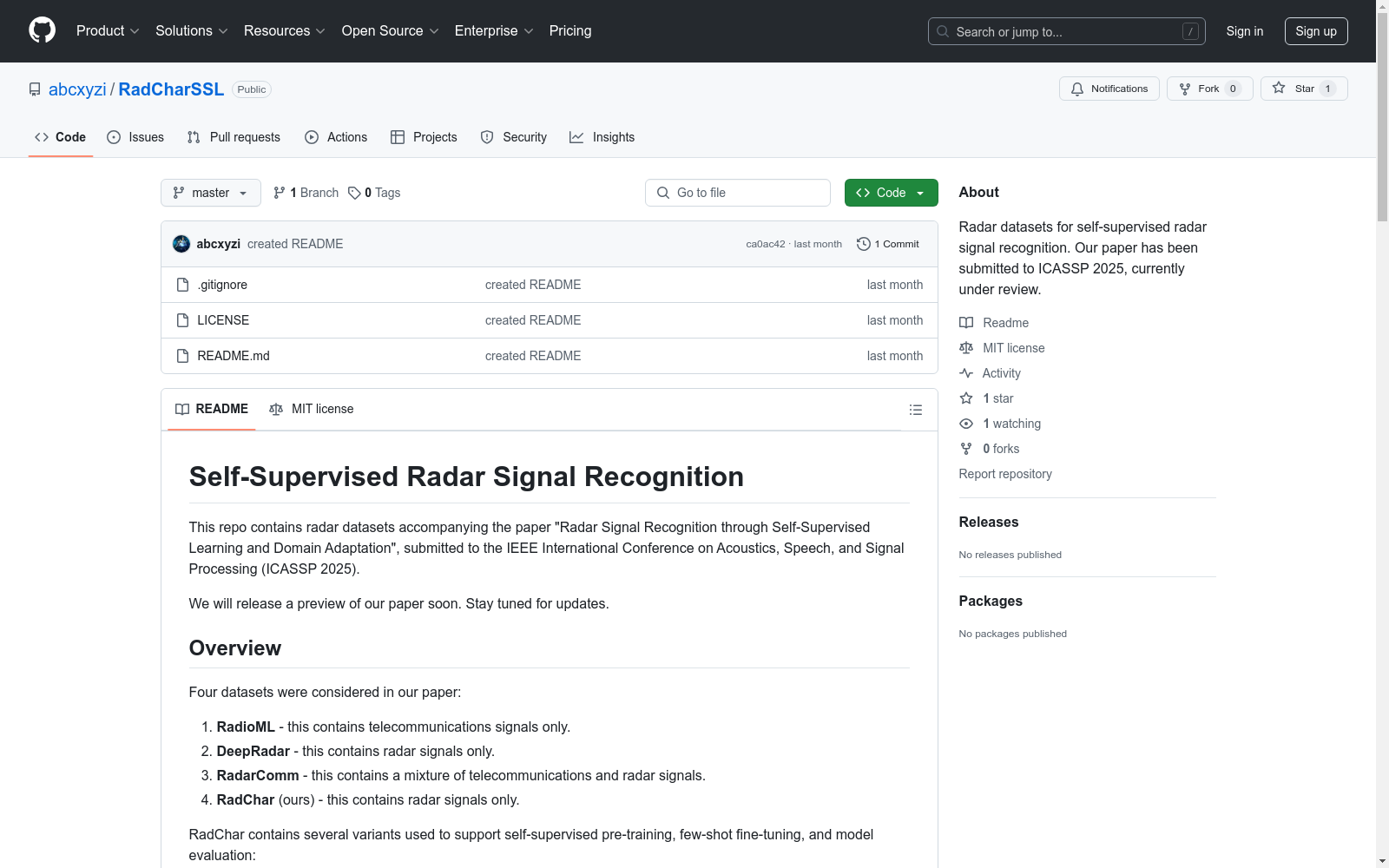Open the 1 Branch link

tap(306, 193)
